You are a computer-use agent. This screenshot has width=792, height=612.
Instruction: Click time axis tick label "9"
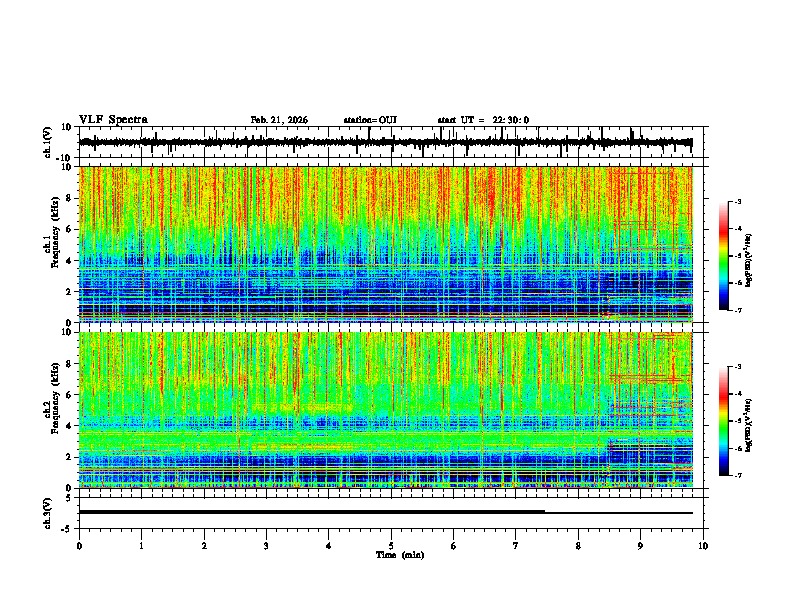point(641,546)
